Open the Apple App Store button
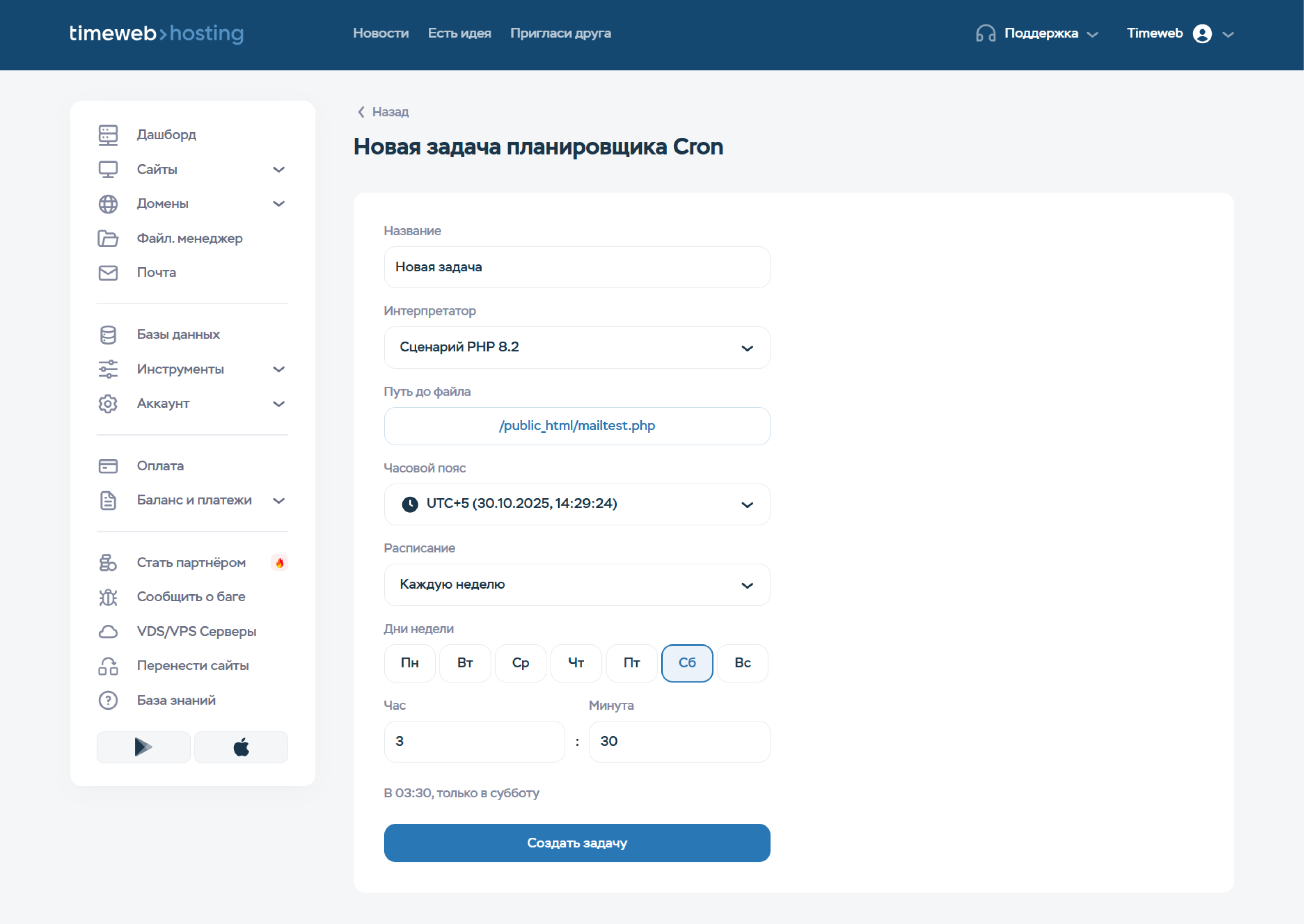This screenshot has height=924, width=1304. 241,747
